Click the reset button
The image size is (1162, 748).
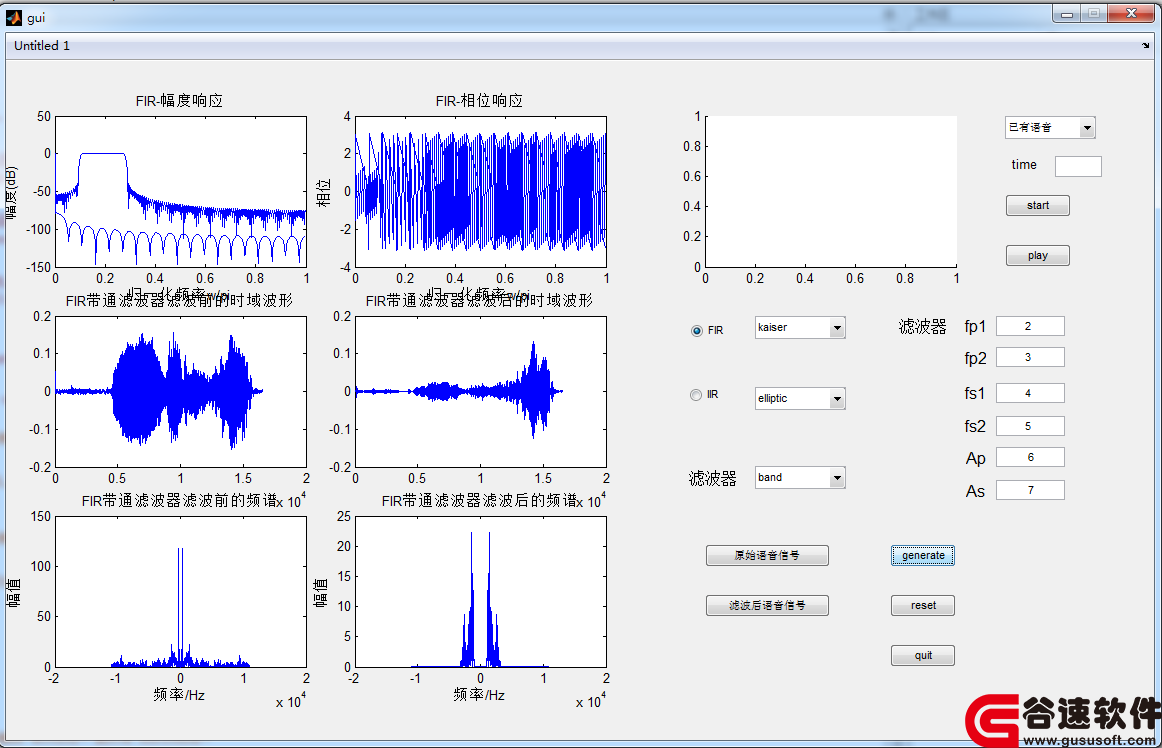923,606
